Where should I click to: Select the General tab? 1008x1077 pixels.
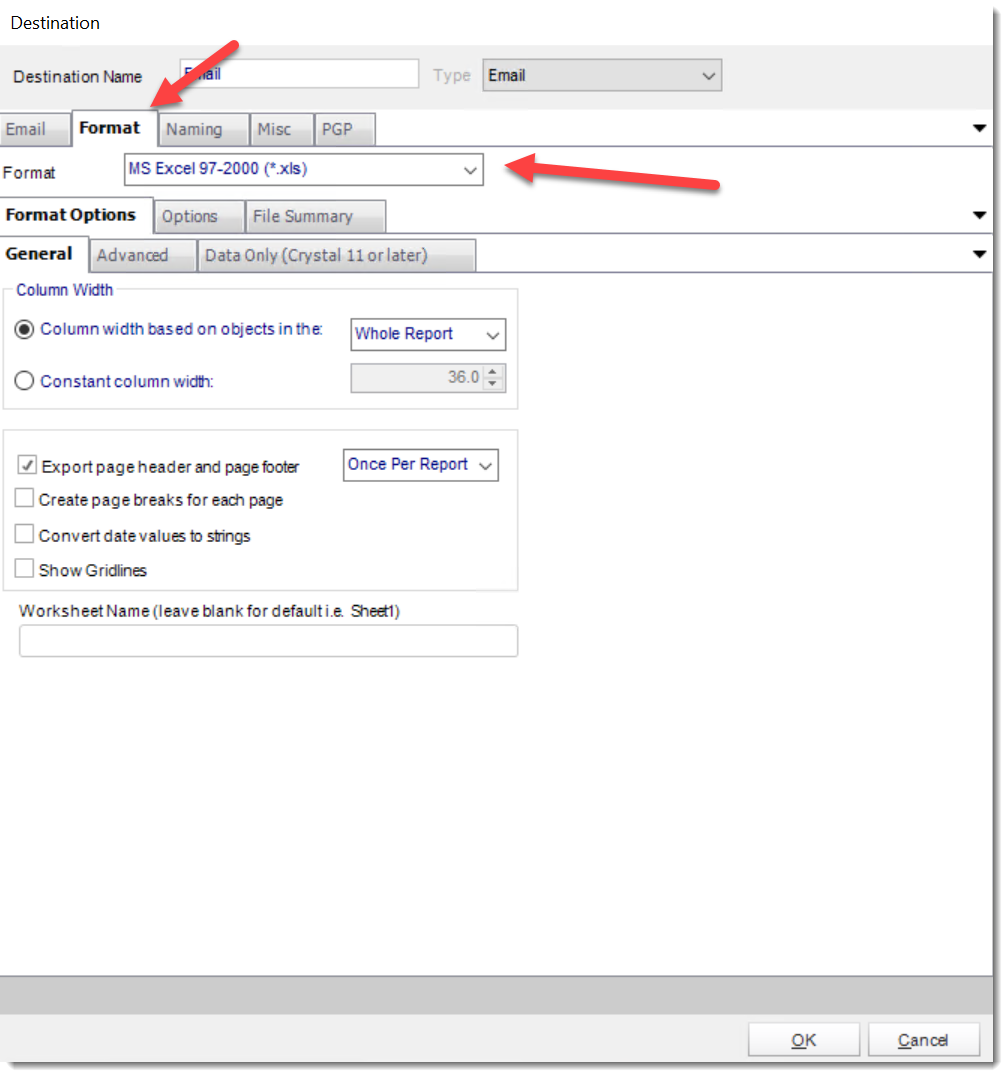tap(43, 254)
